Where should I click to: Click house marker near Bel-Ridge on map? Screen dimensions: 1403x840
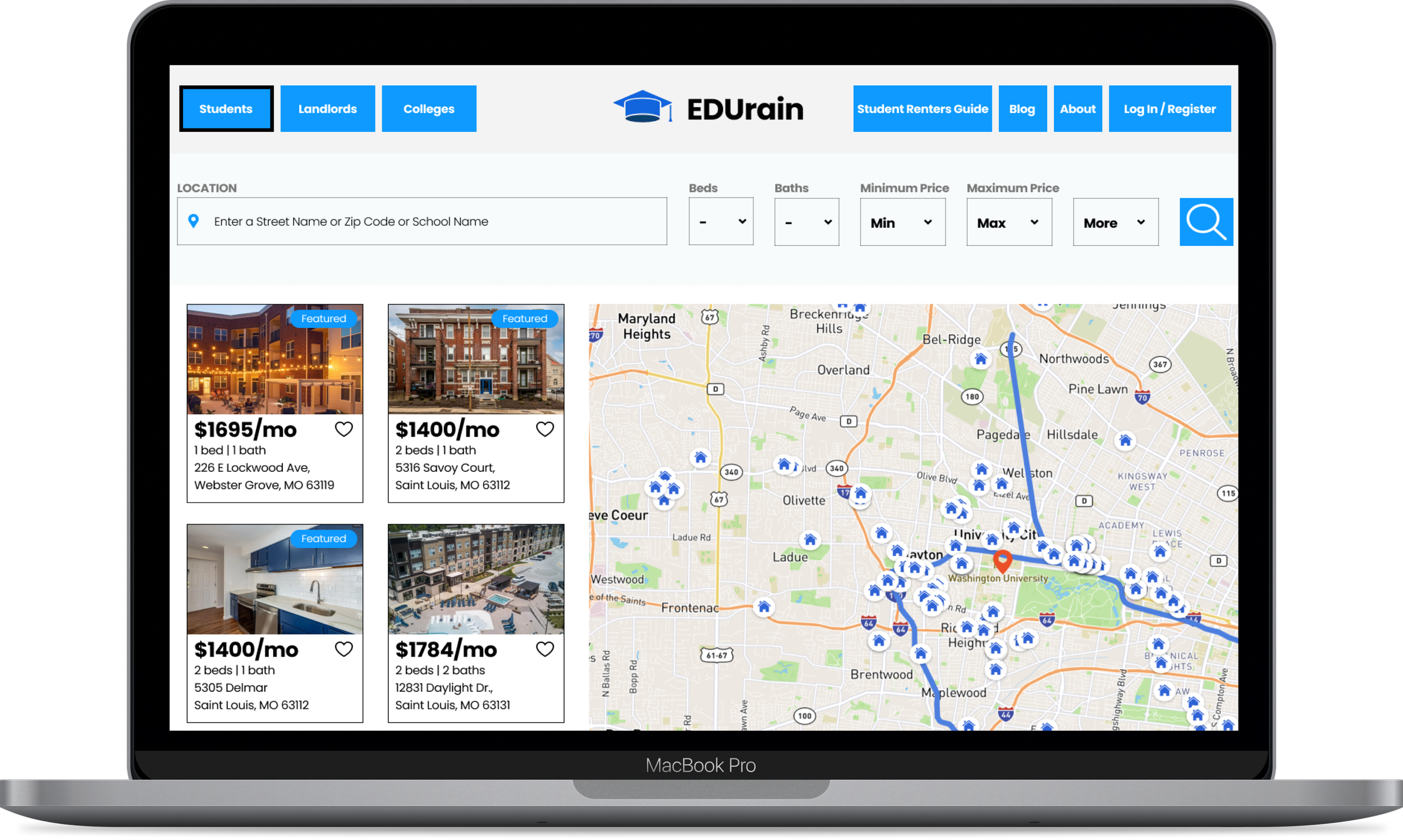(x=980, y=360)
